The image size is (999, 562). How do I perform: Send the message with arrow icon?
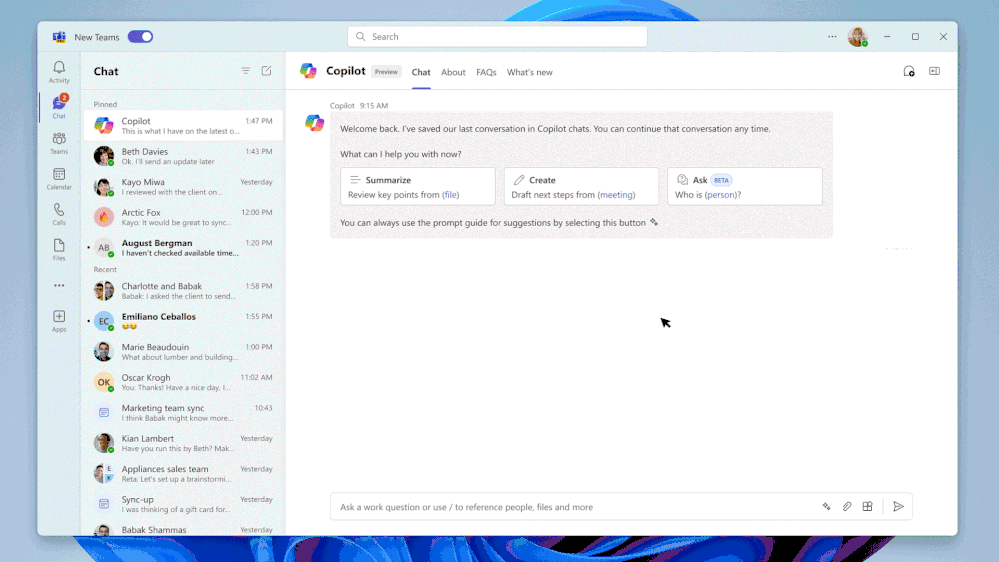tap(898, 507)
